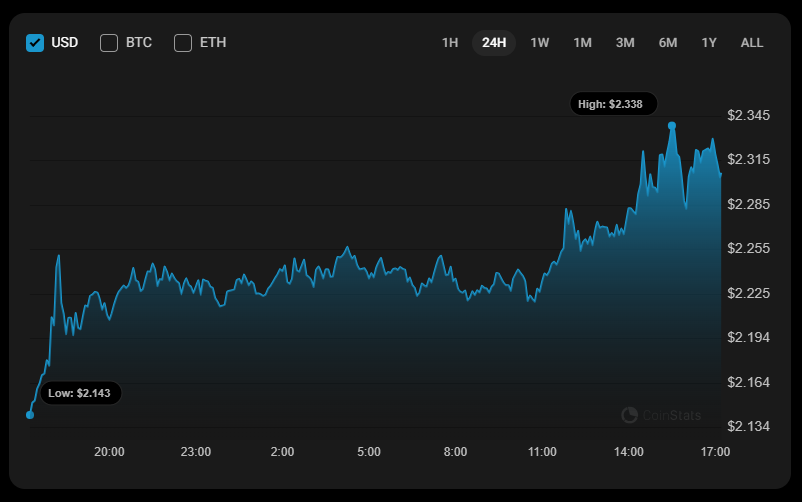
Task: Switch to the 6M range
Action: [x=668, y=43]
